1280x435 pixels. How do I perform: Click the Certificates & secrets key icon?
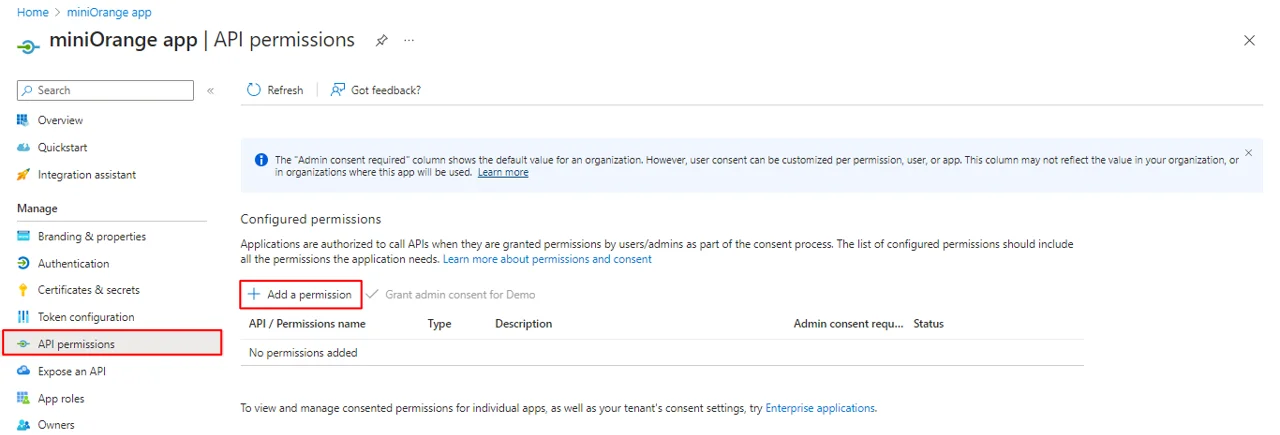click(24, 290)
